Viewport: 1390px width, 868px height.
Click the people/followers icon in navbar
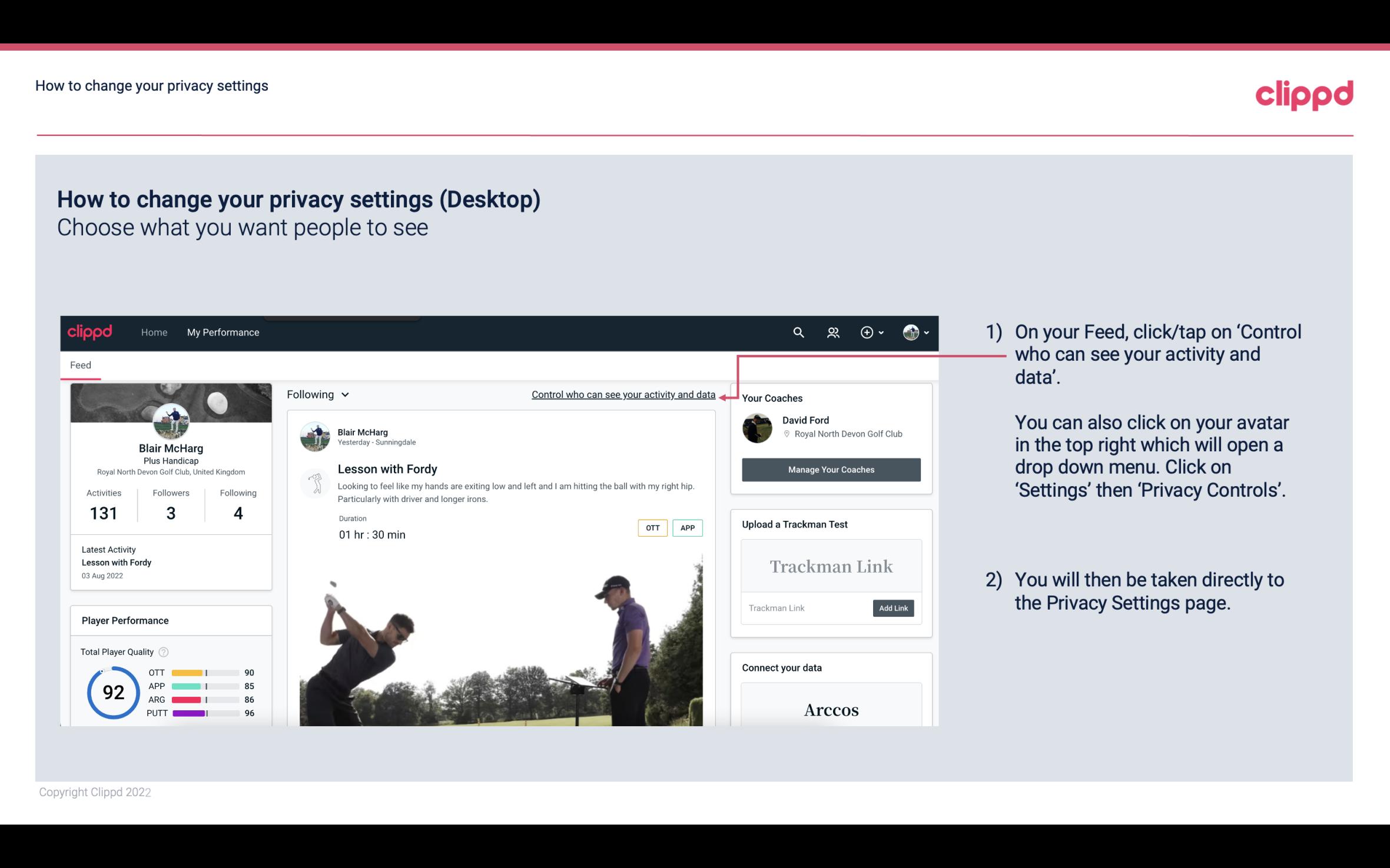pos(832,332)
